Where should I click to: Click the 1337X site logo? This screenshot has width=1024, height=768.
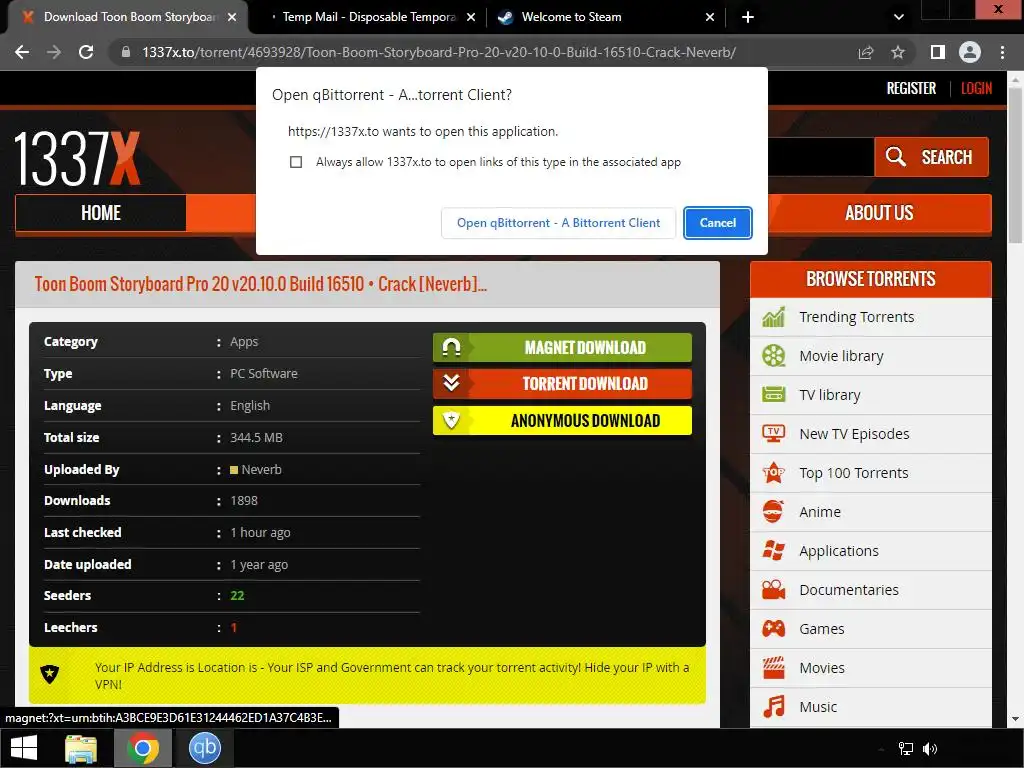(77, 159)
